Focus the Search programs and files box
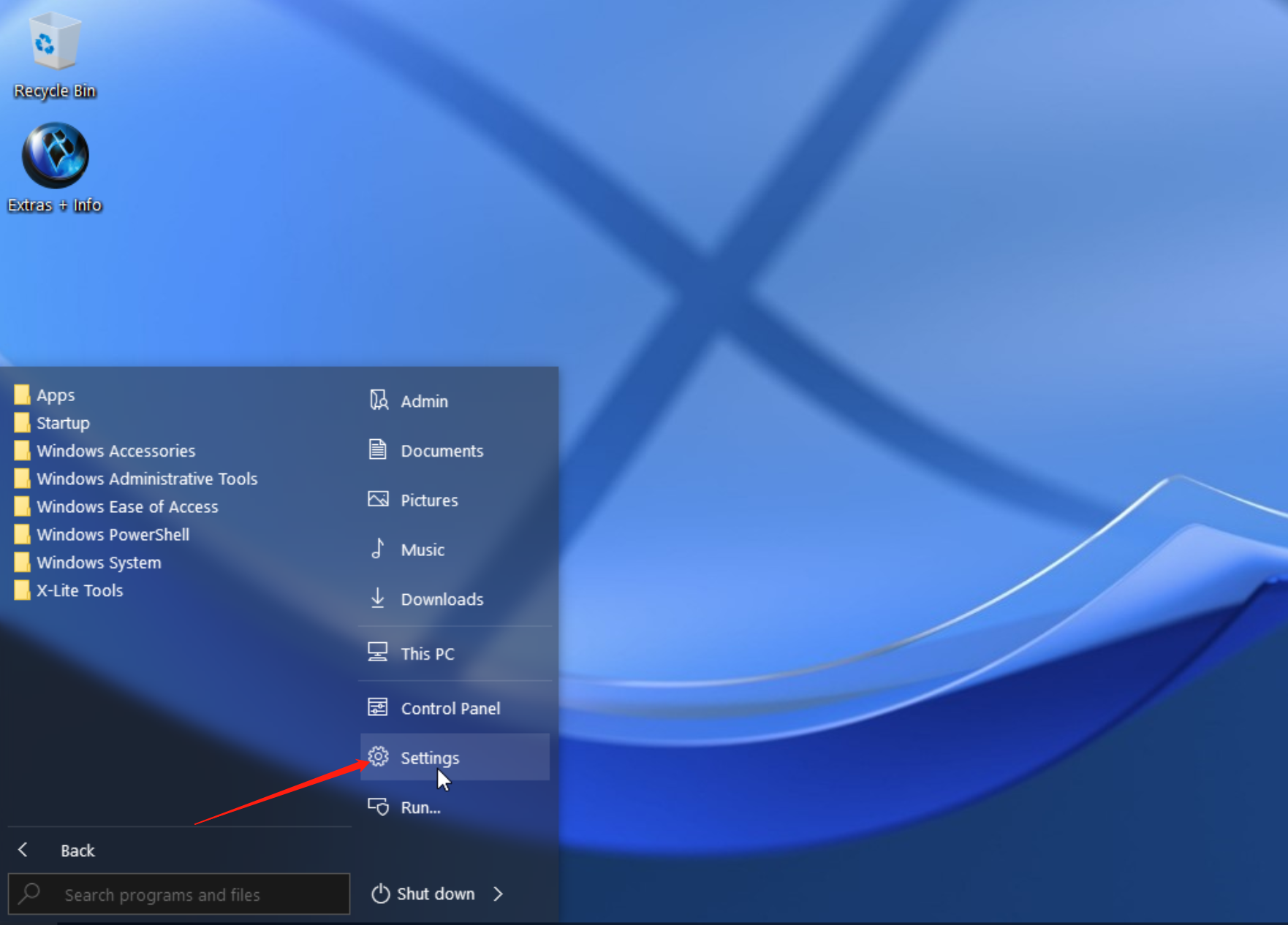 pyautogui.click(x=179, y=894)
